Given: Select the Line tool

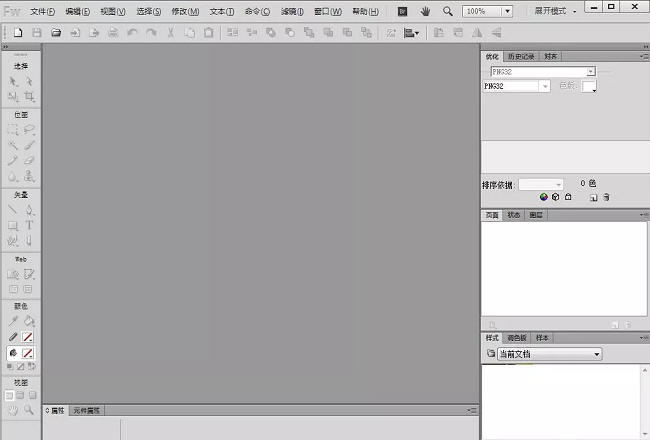Looking at the screenshot, I should [x=13, y=210].
